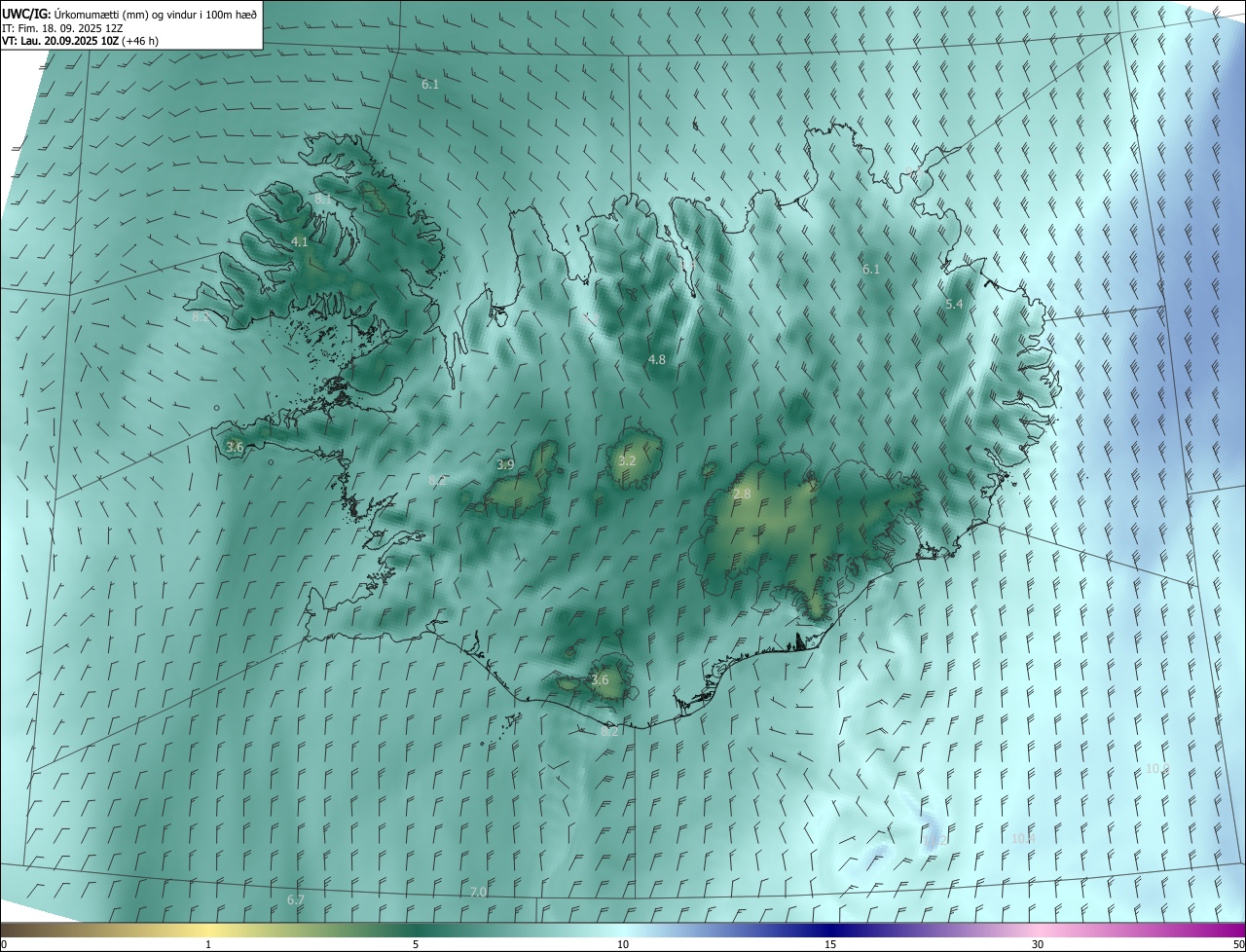Click the '0' tick on the color scale

coord(4,944)
